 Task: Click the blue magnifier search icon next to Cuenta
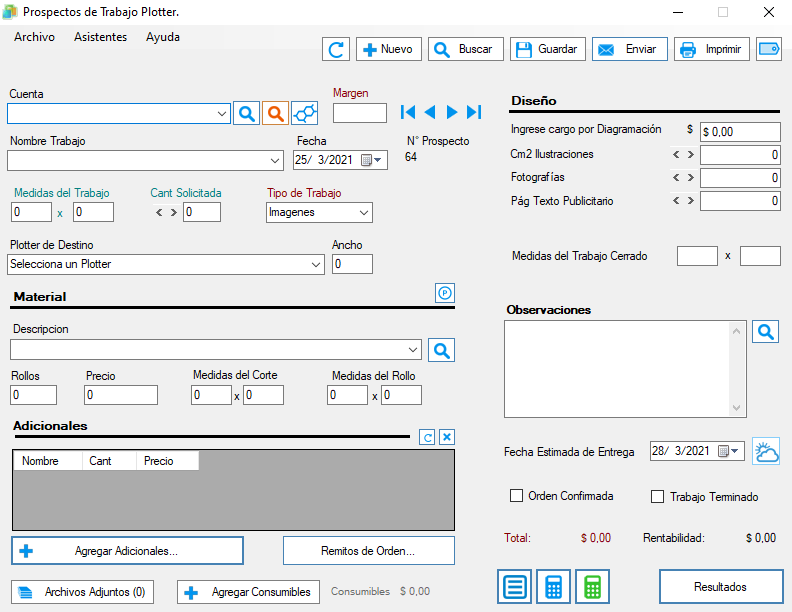(x=246, y=113)
